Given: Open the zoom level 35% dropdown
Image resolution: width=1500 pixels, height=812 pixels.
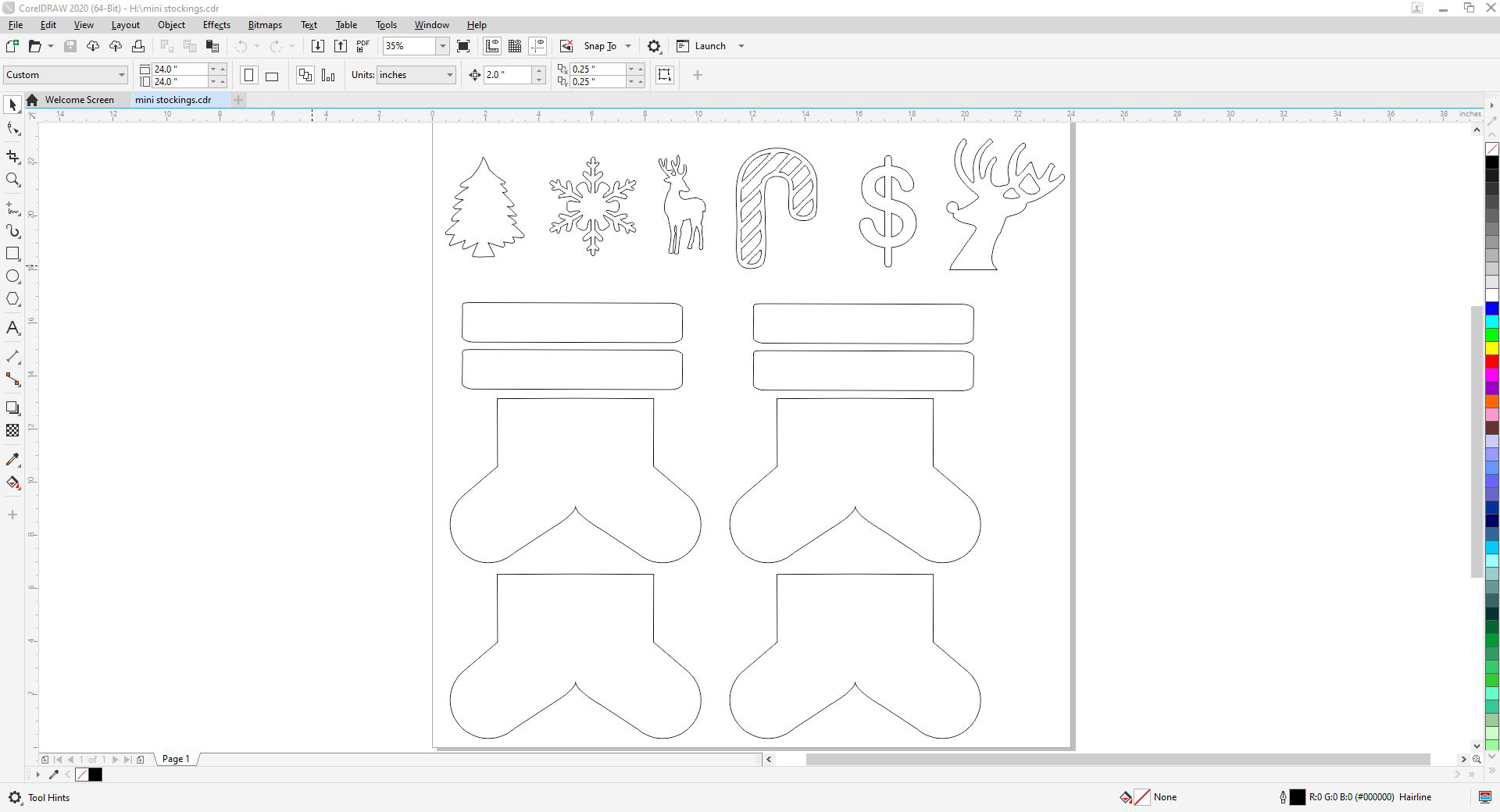Looking at the screenshot, I should (x=442, y=46).
